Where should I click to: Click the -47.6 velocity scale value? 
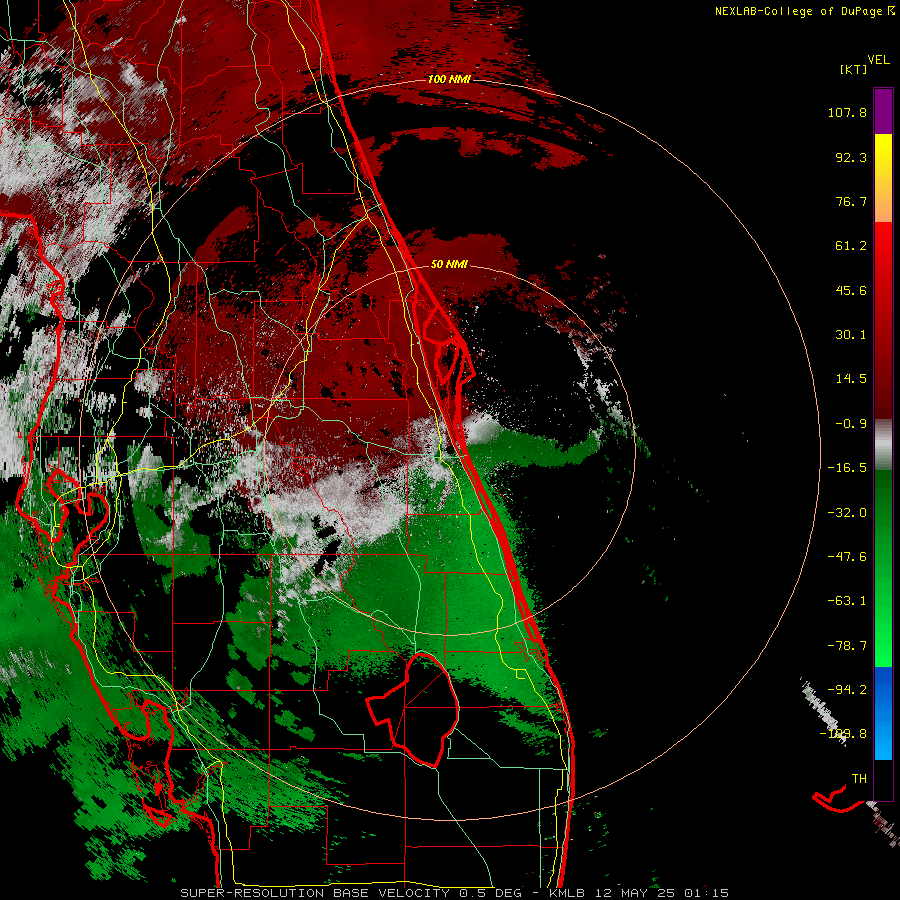click(x=847, y=557)
